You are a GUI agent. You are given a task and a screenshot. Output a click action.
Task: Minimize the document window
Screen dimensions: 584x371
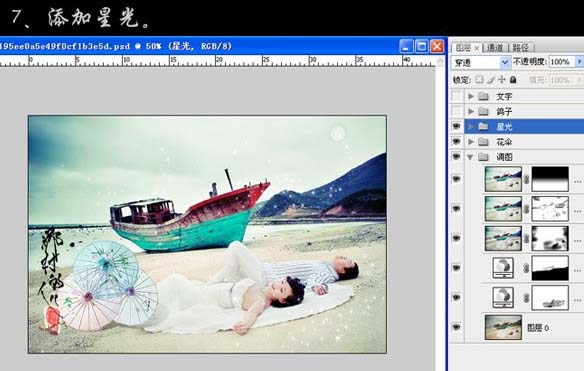[406, 47]
